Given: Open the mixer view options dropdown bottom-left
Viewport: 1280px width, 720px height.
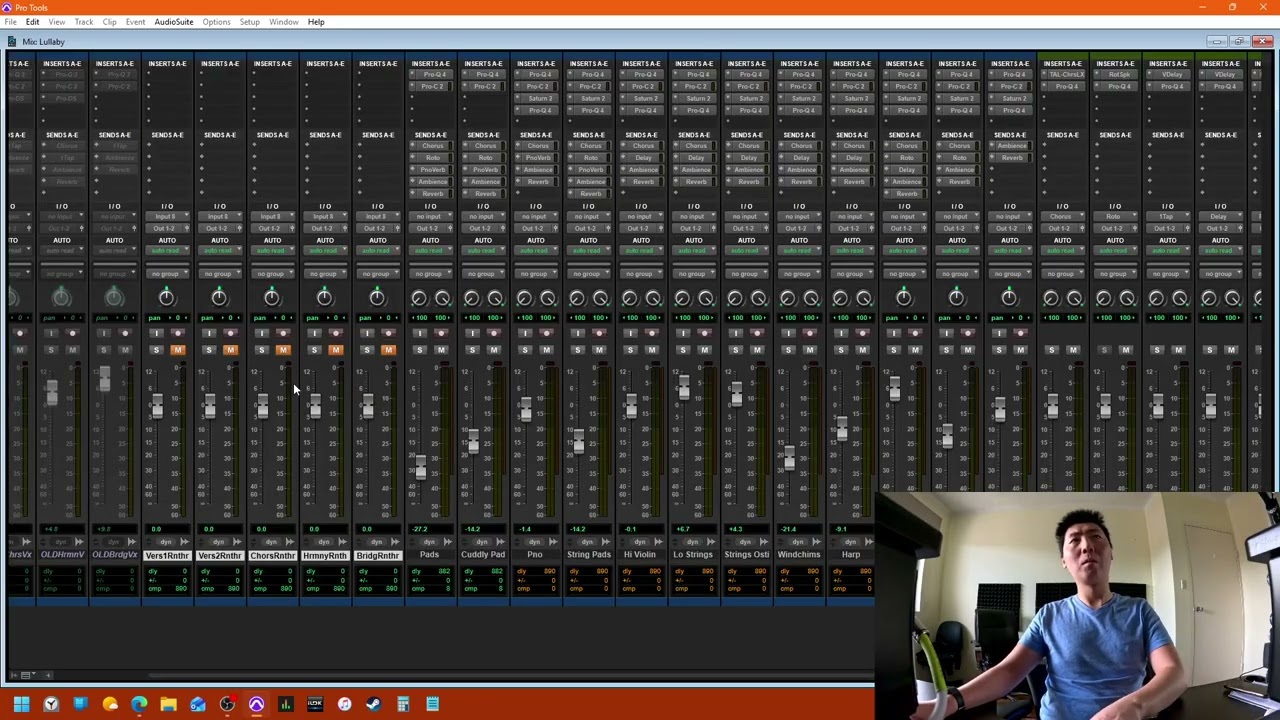Looking at the screenshot, I should (26, 675).
